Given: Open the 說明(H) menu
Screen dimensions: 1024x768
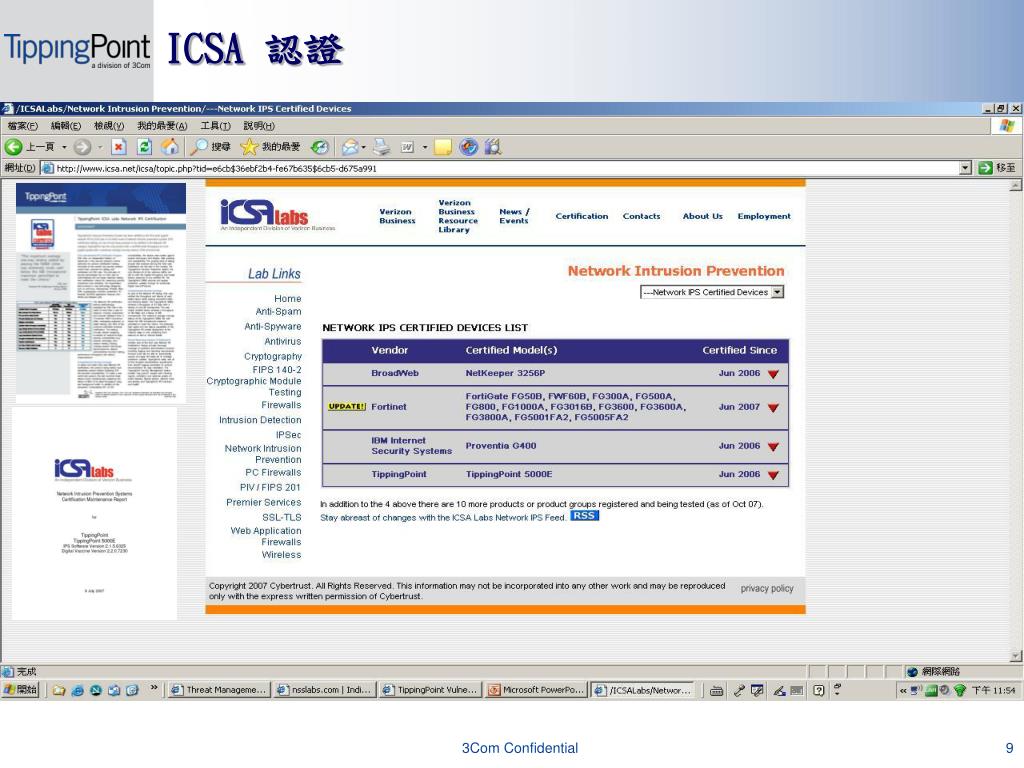Looking at the screenshot, I should click(259, 126).
